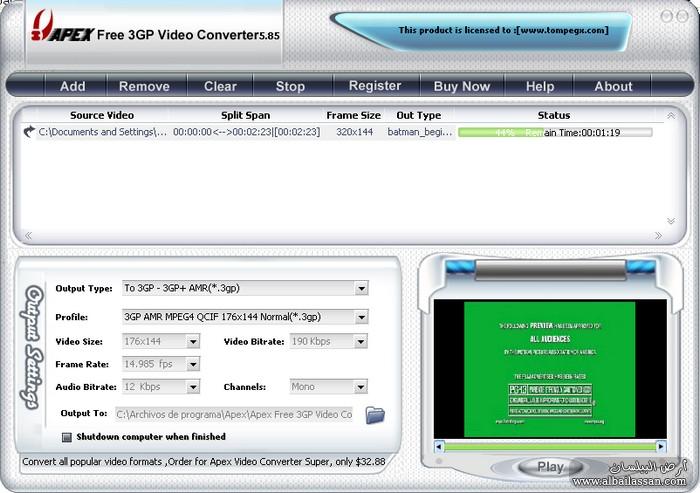Screen dimensions: 700x493
Task: Click the preview seek right arrow
Action: (x=661, y=446)
